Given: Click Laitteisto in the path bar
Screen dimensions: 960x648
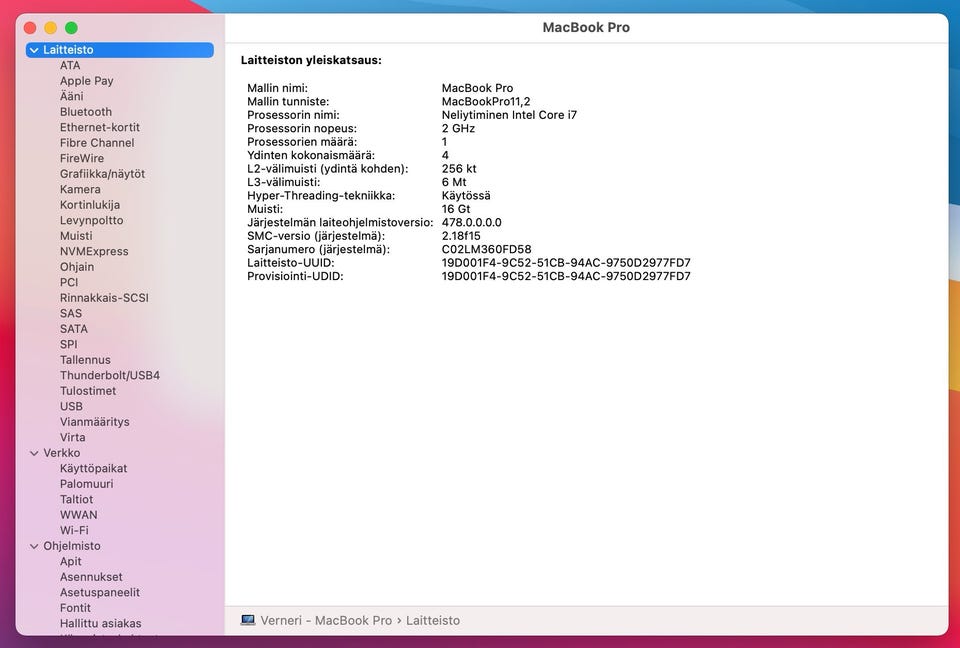Looking at the screenshot, I should (x=432, y=620).
